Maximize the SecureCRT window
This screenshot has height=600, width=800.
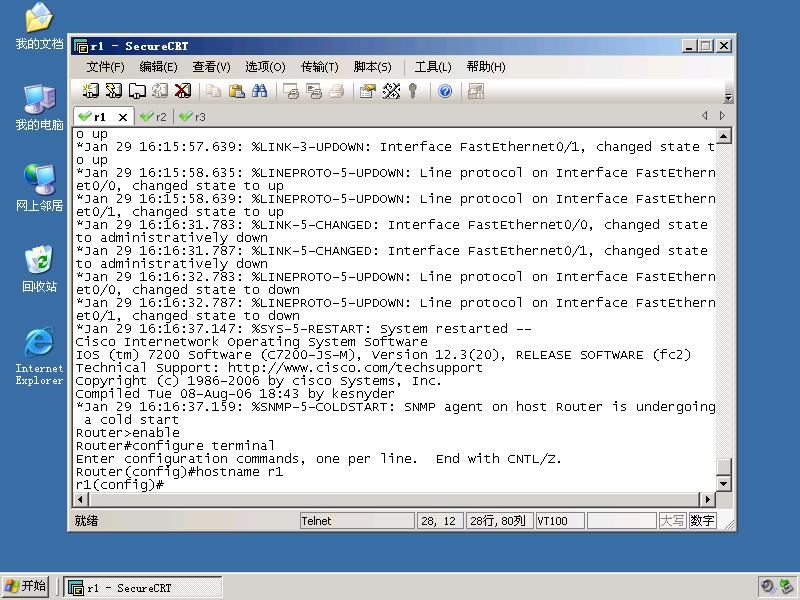coord(706,46)
